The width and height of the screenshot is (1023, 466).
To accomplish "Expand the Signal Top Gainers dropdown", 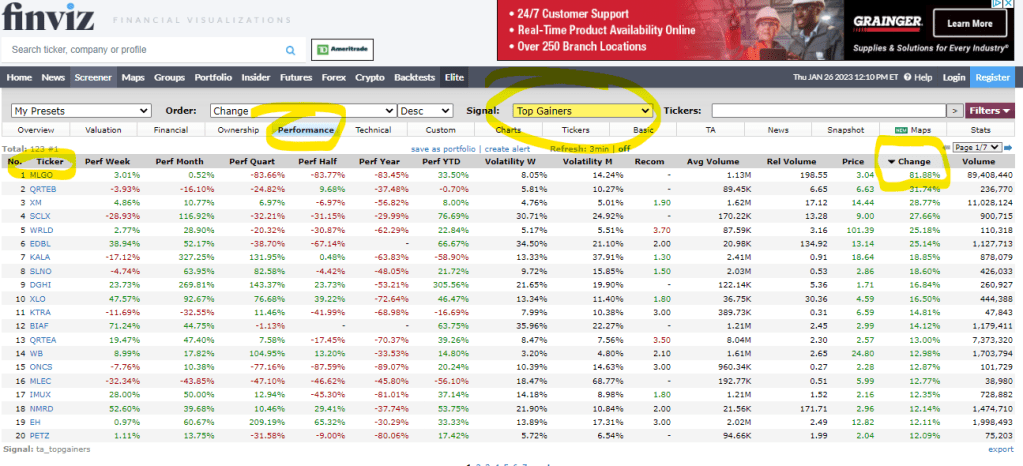I will [582, 110].
